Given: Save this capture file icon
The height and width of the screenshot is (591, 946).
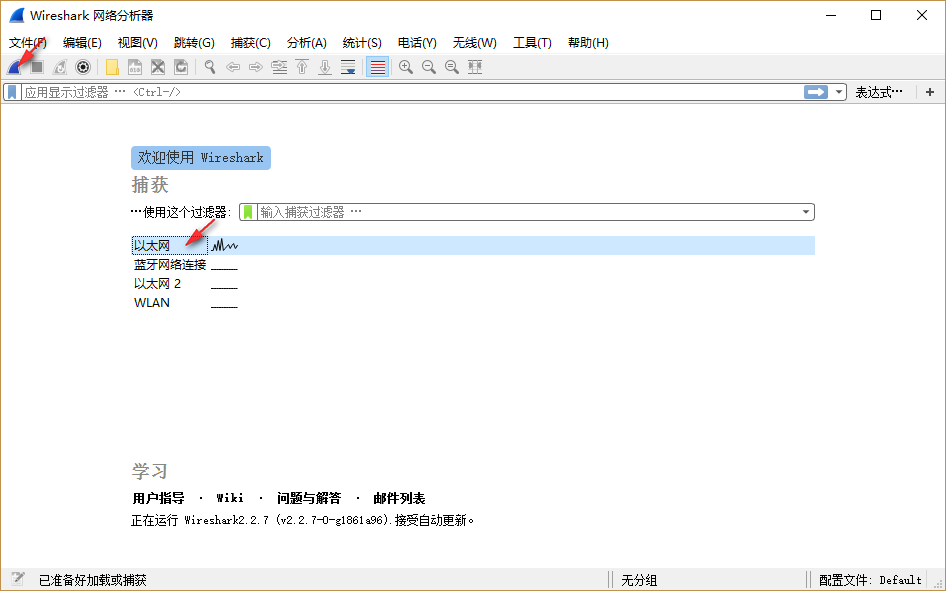Looking at the screenshot, I should coord(135,67).
